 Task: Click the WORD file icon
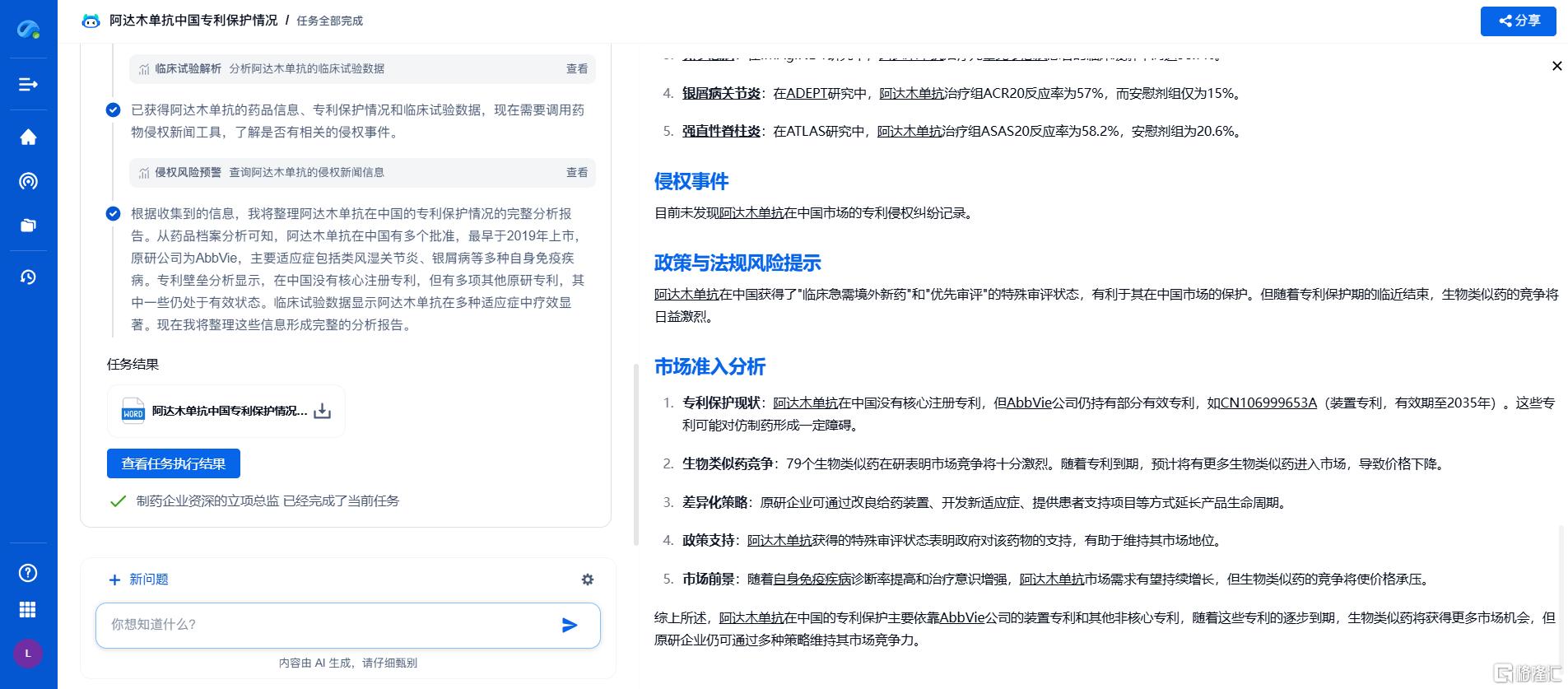coord(133,411)
